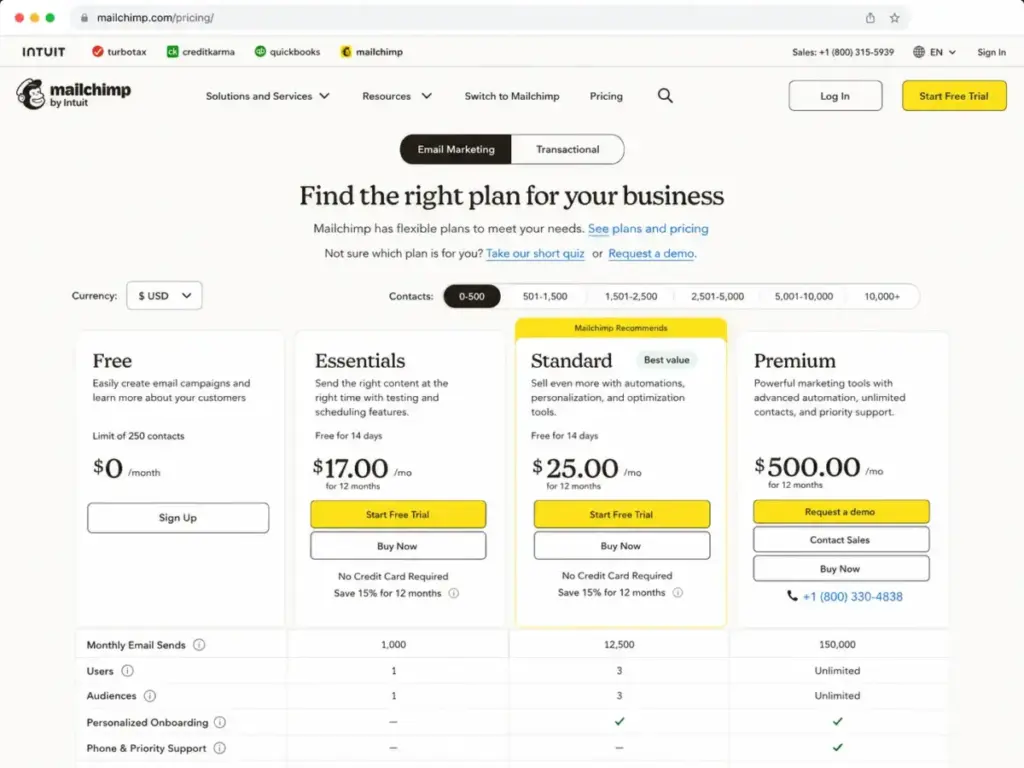This screenshot has width=1024, height=768.
Task: Expand Solutions and Services menu
Action: pos(268,96)
